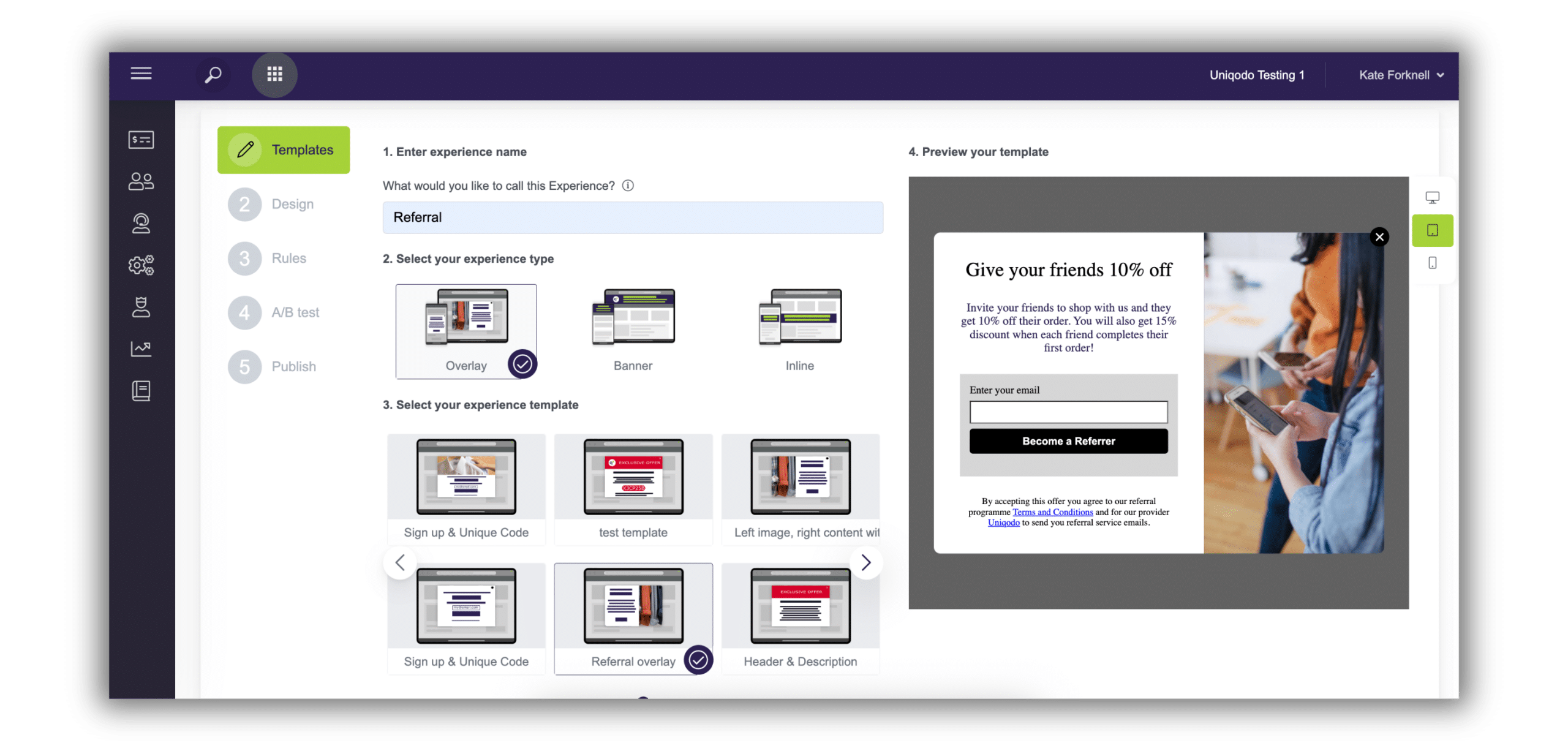1568x751 pixels.
Task: Show next templates with right arrow
Action: click(865, 562)
